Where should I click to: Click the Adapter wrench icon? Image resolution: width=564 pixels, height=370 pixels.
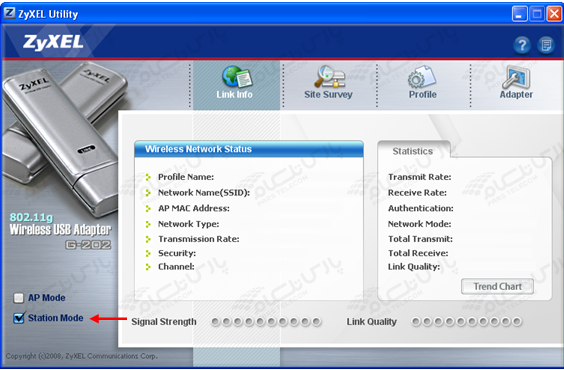[x=516, y=77]
